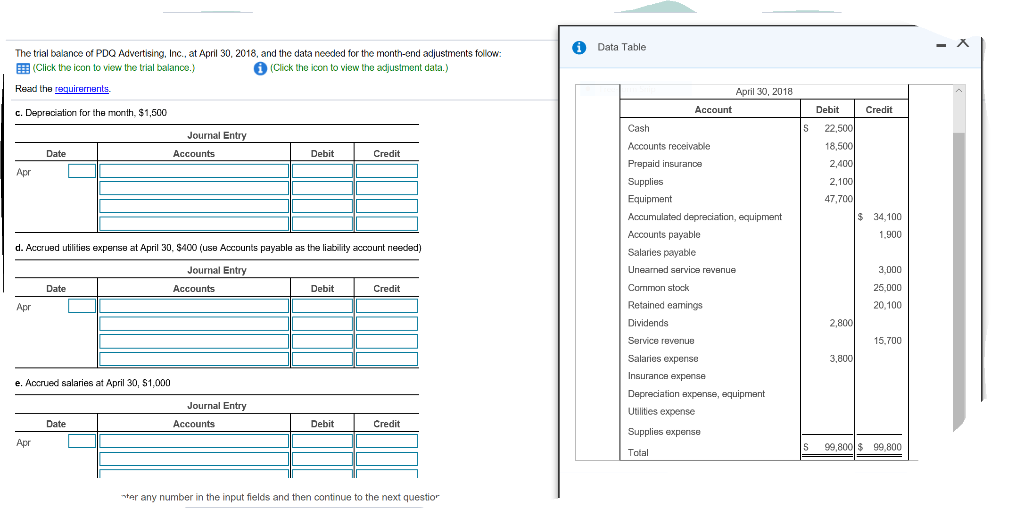Select third account field for utilities entry
This screenshot has width=1024, height=517.
194,341
